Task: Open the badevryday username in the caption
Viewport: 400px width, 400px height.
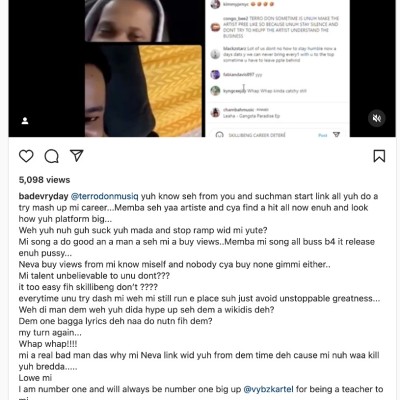Action: point(43,196)
